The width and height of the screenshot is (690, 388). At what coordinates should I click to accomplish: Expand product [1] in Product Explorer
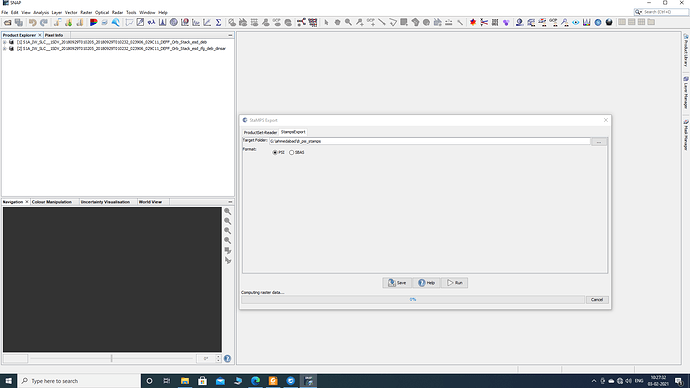click(x=5, y=42)
